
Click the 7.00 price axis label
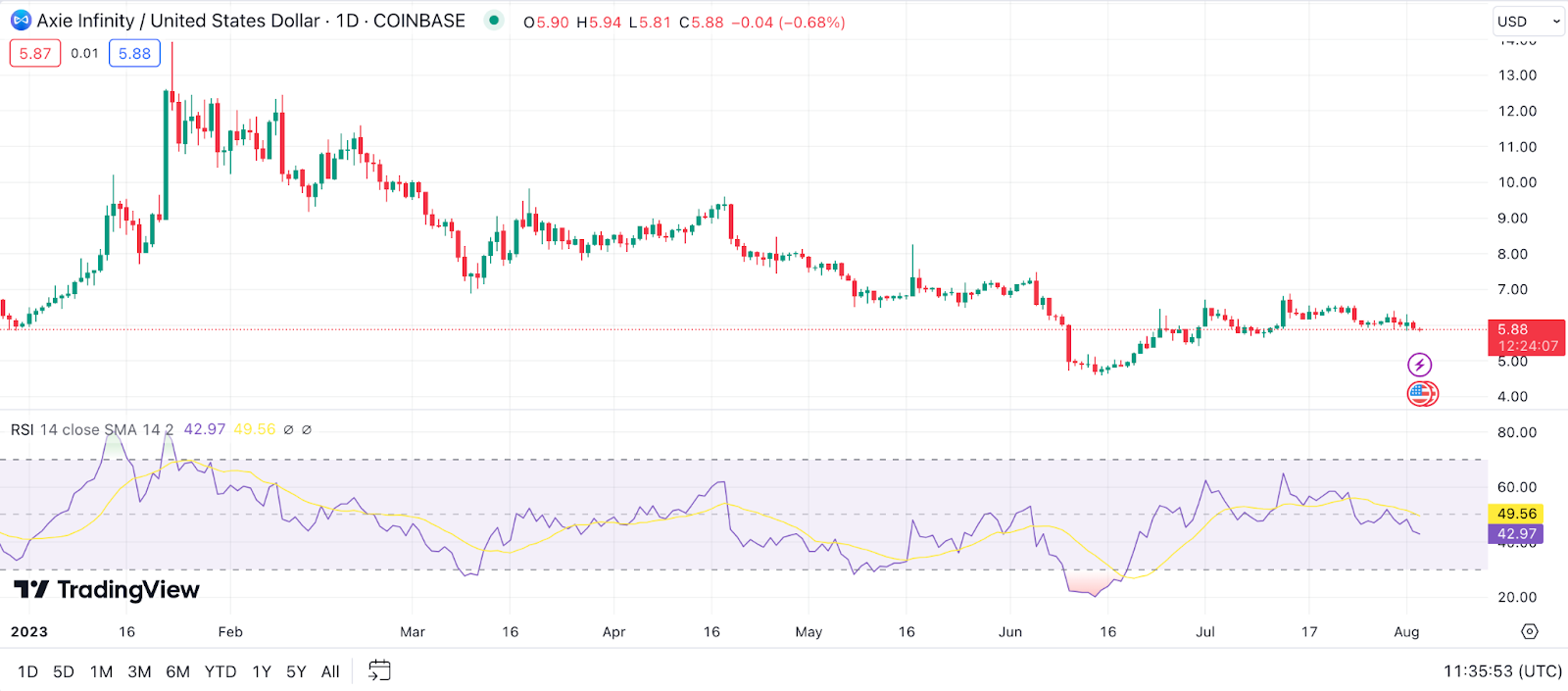click(x=1512, y=289)
